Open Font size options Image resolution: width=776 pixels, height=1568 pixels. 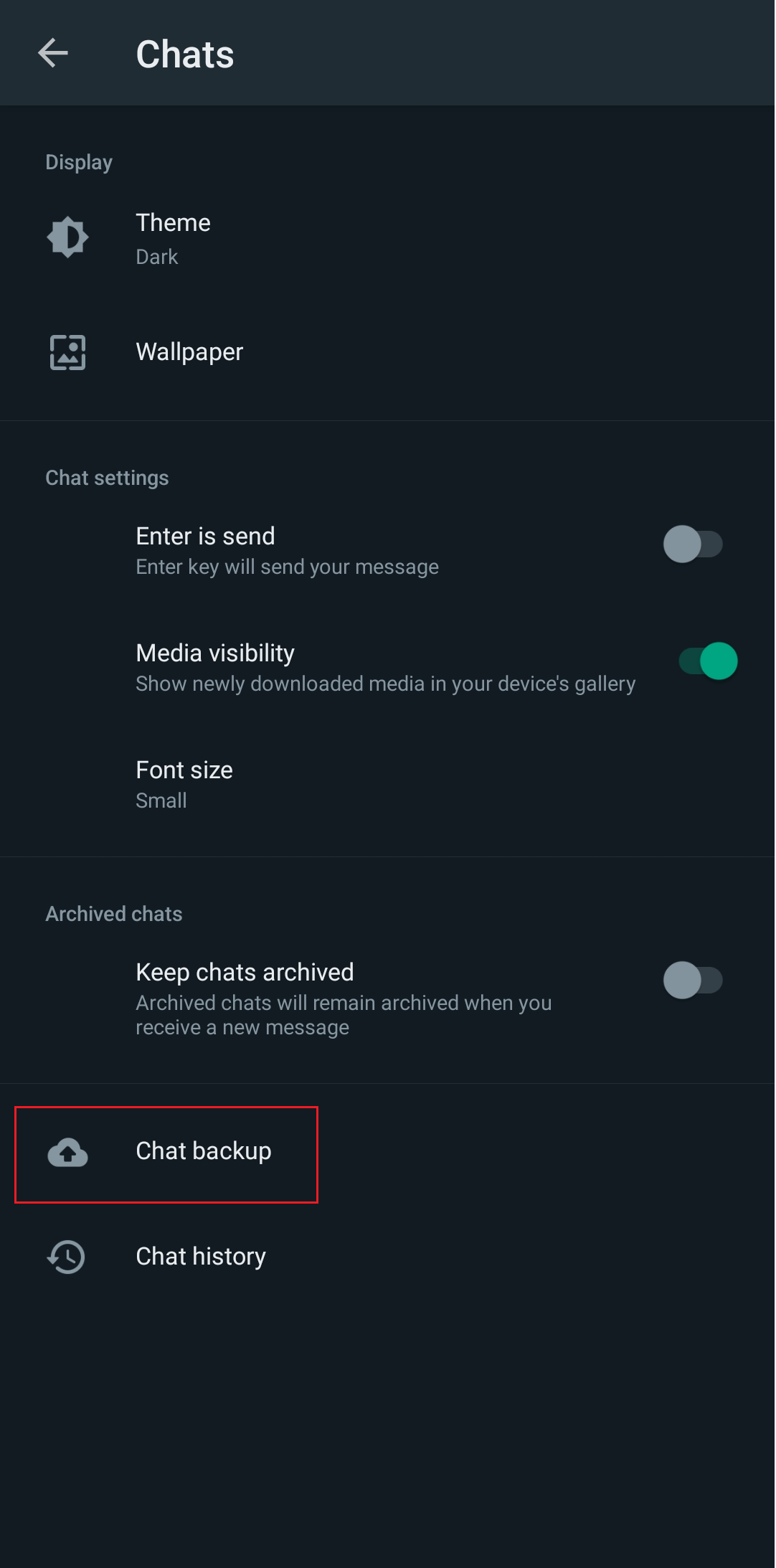(x=387, y=784)
